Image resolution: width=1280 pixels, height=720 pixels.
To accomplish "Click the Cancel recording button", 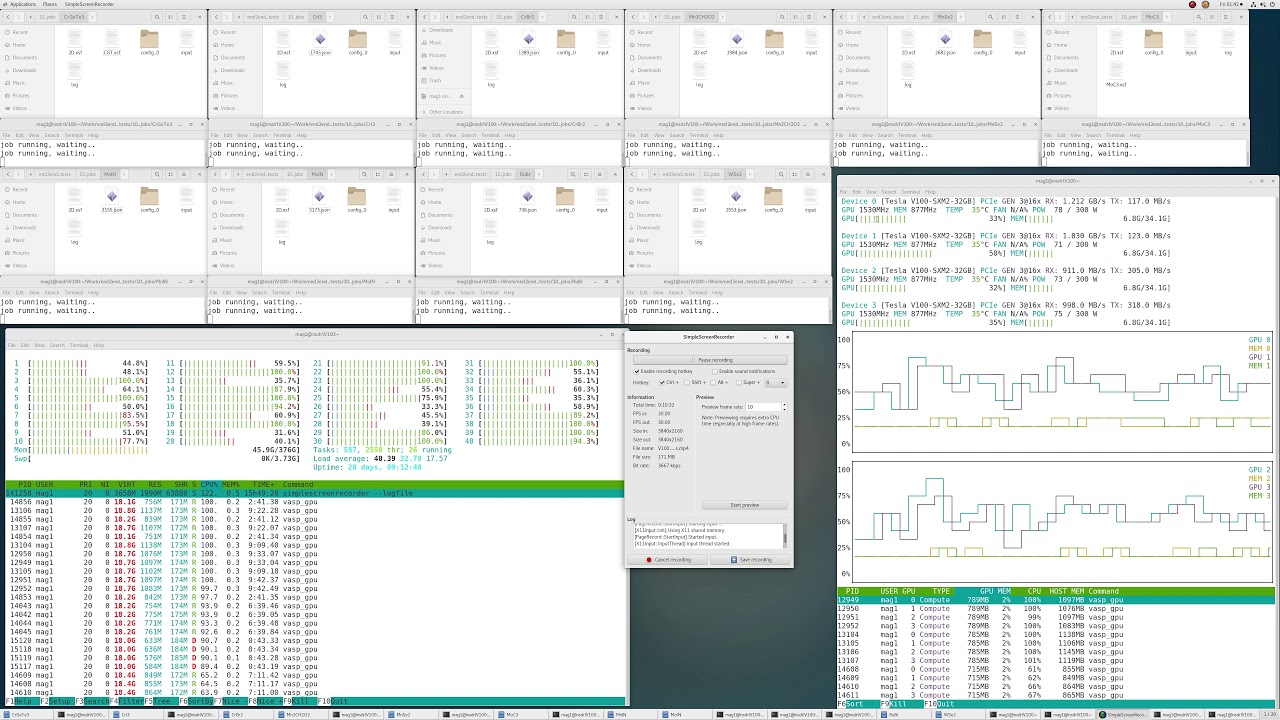I will pyautogui.click(x=668, y=560).
